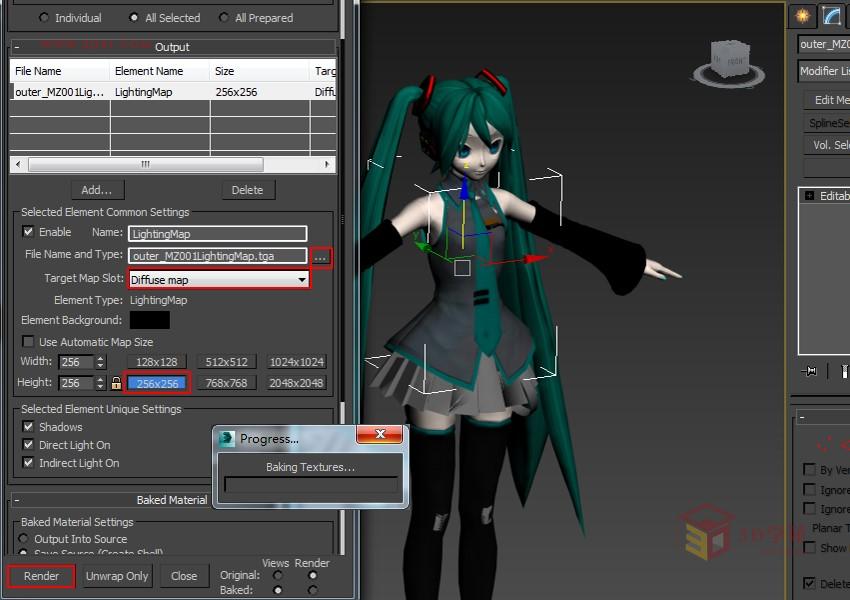Set map size to 1024x1024
Screen dimensions: 850x600
click(296, 362)
